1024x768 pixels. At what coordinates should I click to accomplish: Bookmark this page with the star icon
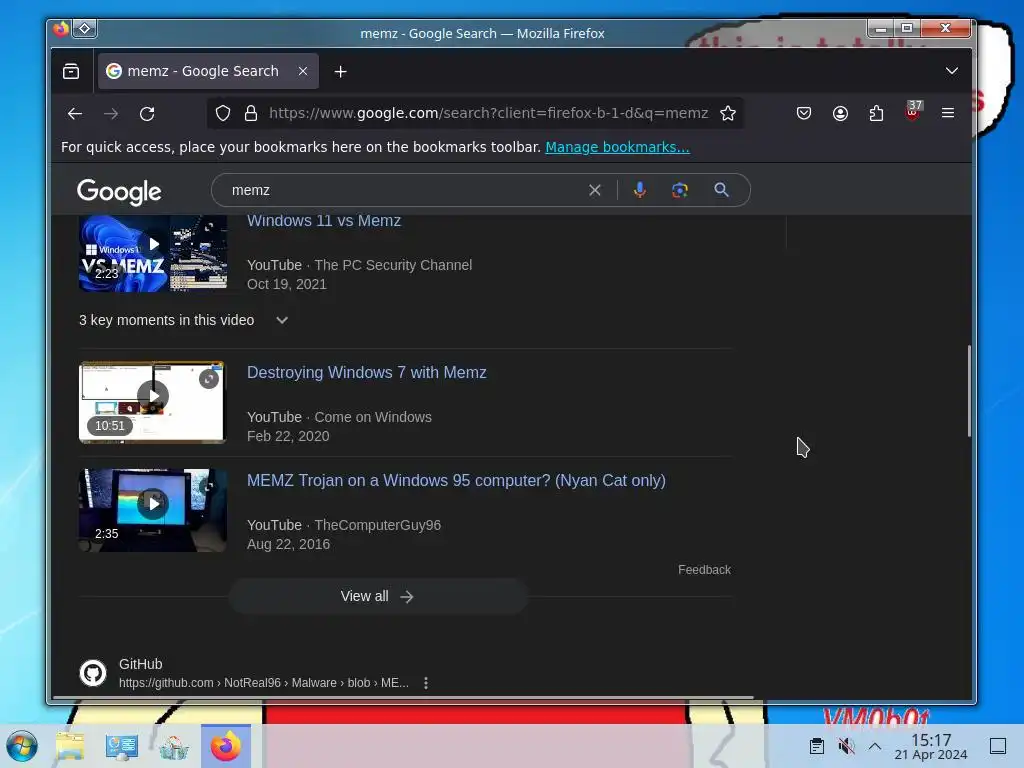coord(728,114)
